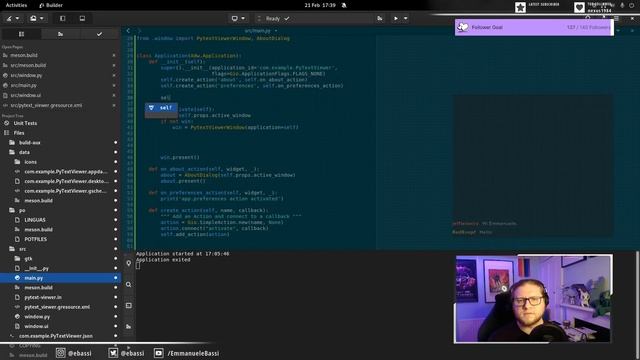
Task: Open the __init__.py file
Action: pyautogui.click(x=60, y=268)
